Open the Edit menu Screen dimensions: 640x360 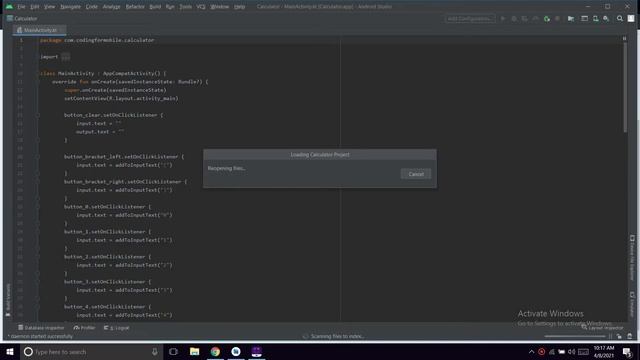(35, 7)
